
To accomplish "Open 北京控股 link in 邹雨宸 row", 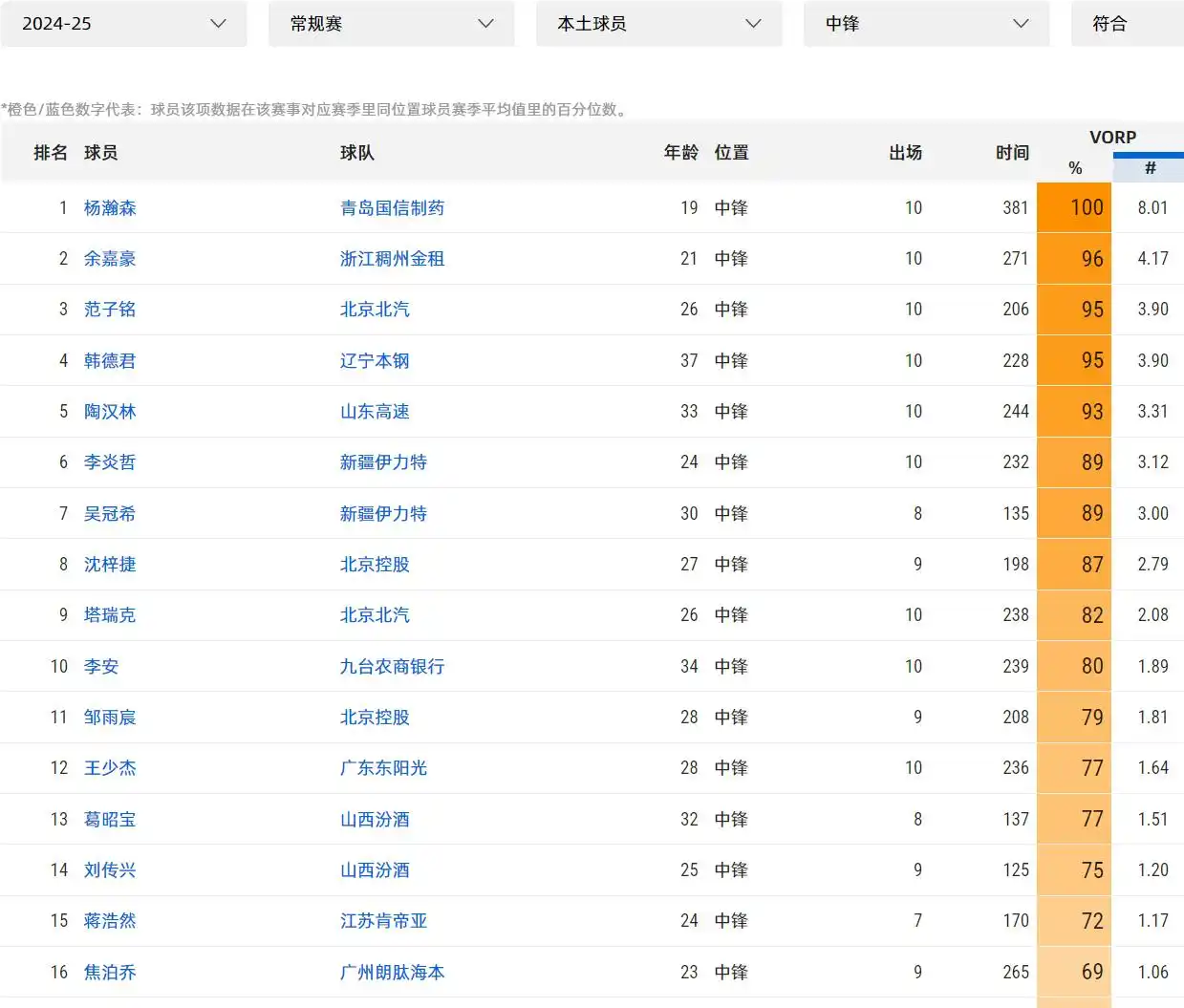I will [x=375, y=718].
